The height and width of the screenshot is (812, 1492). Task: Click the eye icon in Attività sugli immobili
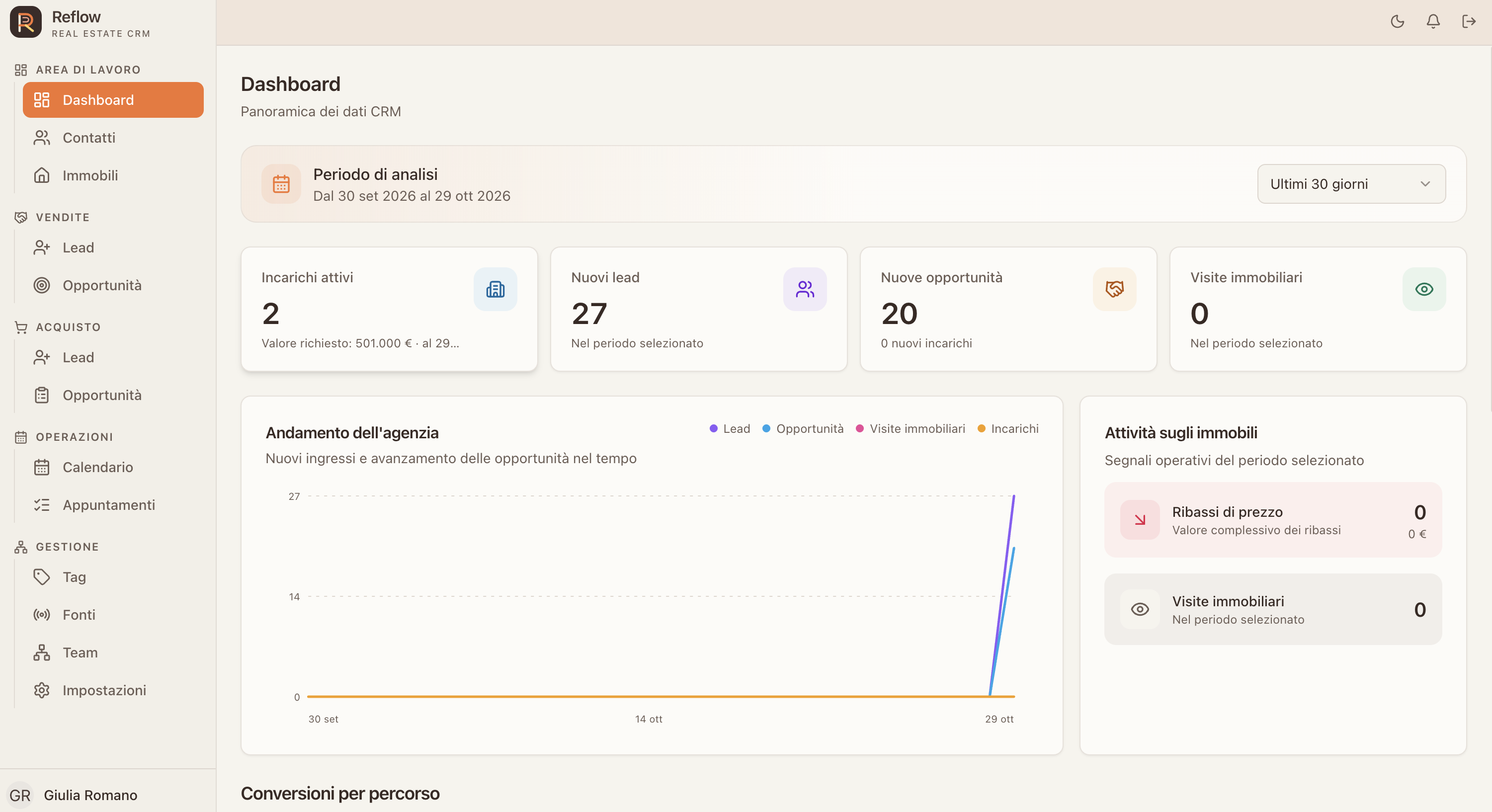[1140, 609]
